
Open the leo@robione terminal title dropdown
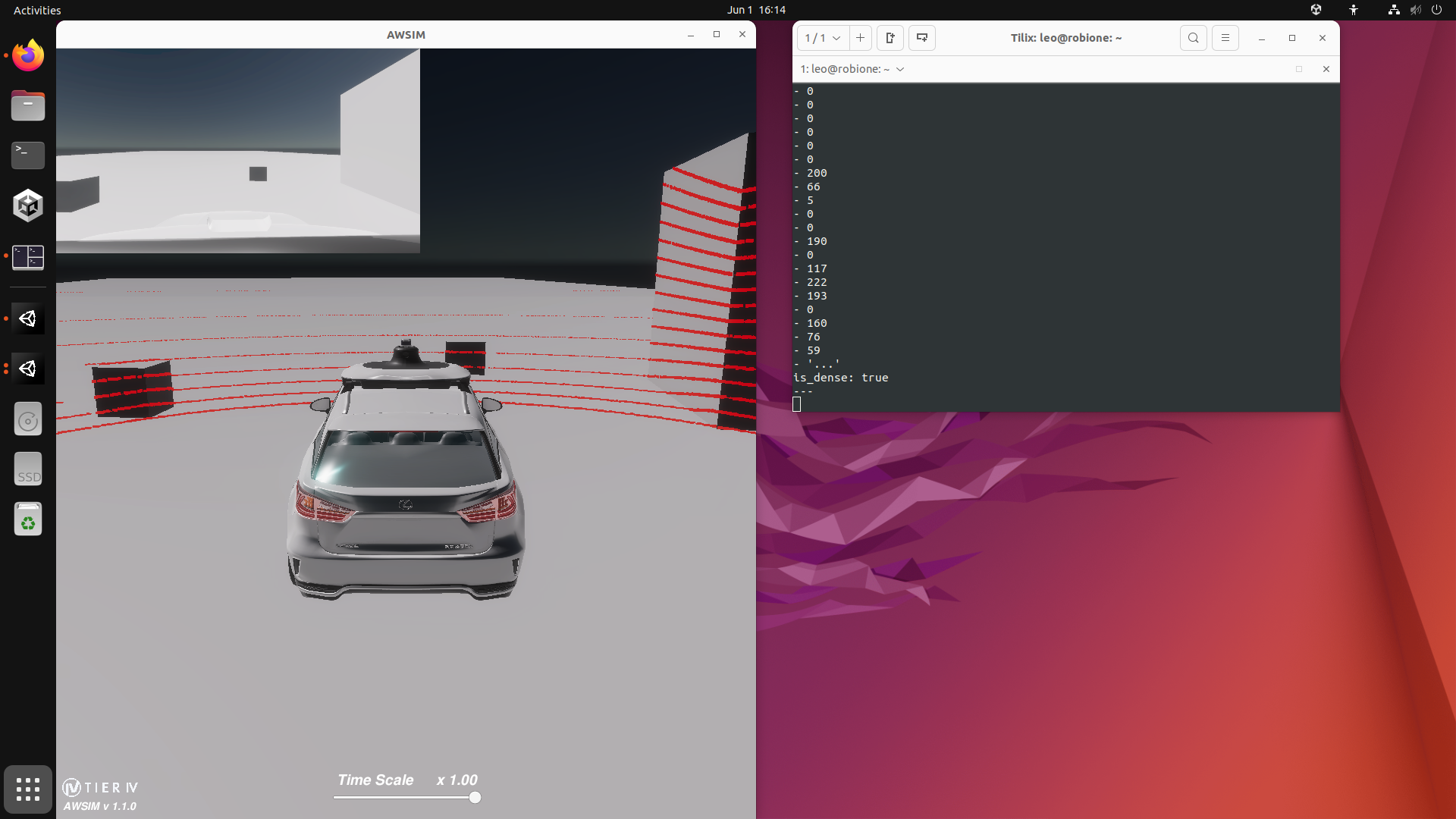[899, 69]
